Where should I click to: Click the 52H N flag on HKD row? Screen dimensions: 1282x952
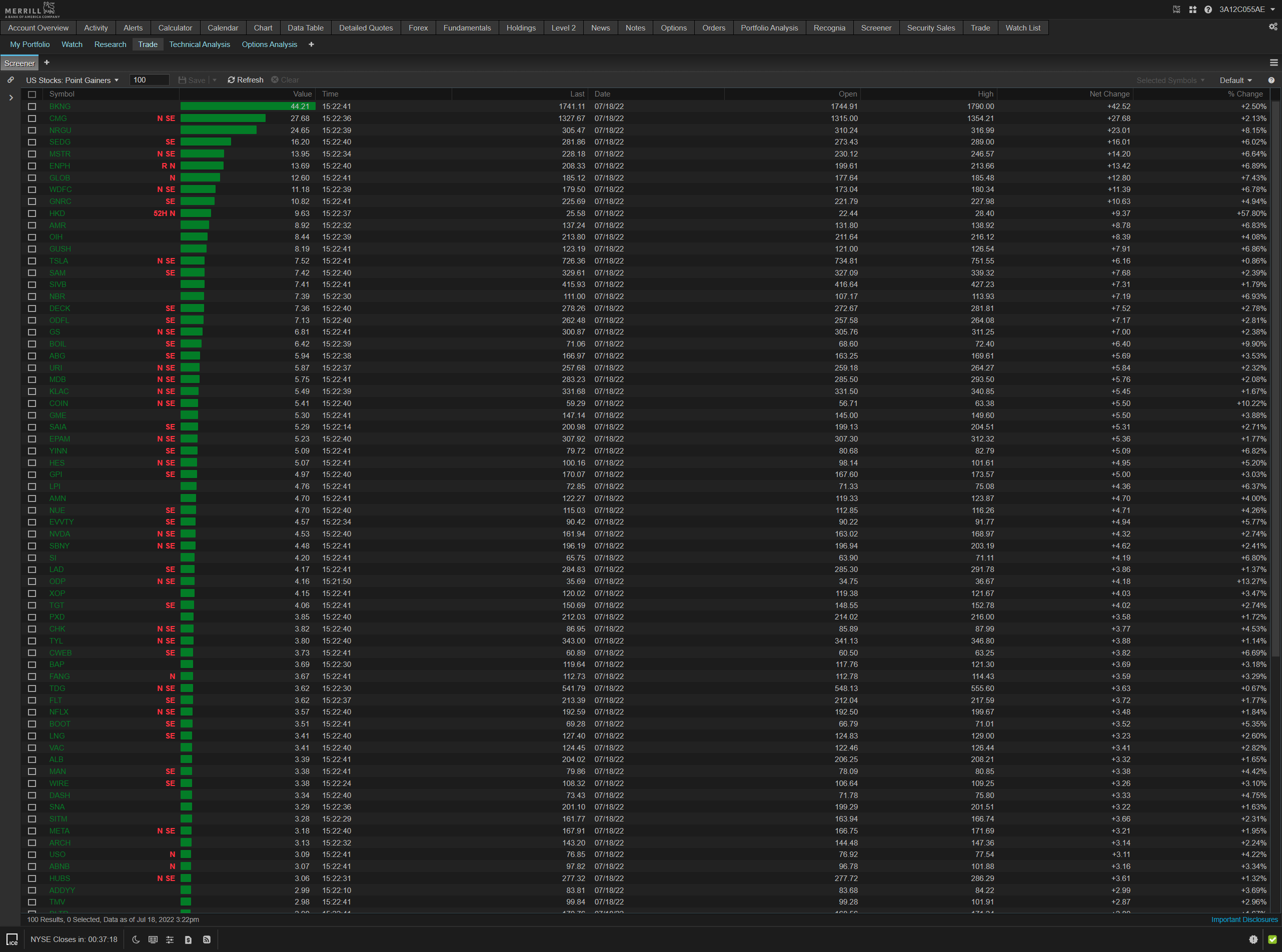pyautogui.click(x=164, y=213)
